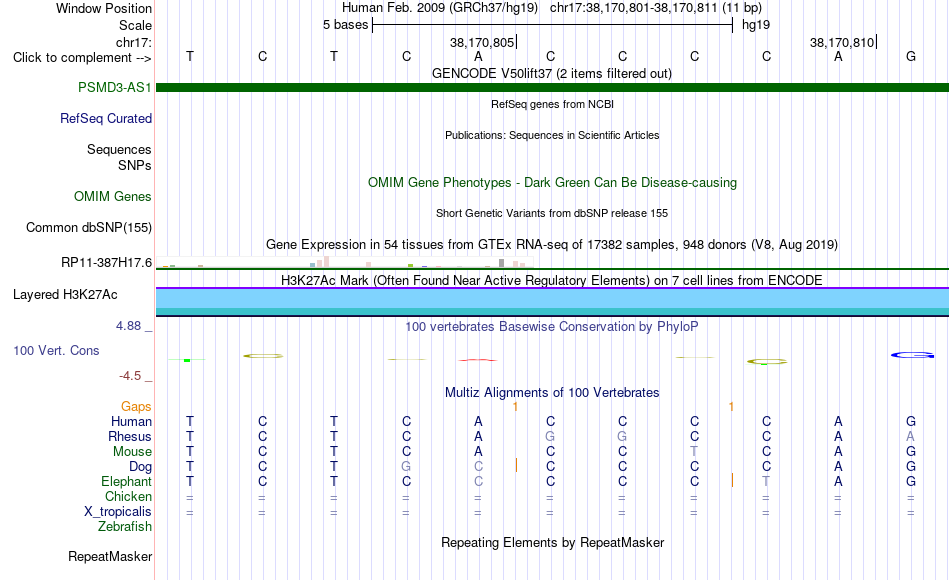
Task: Click the chr17:38,170,801-38,170,811 coordinates text
Action: coord(633,8)
